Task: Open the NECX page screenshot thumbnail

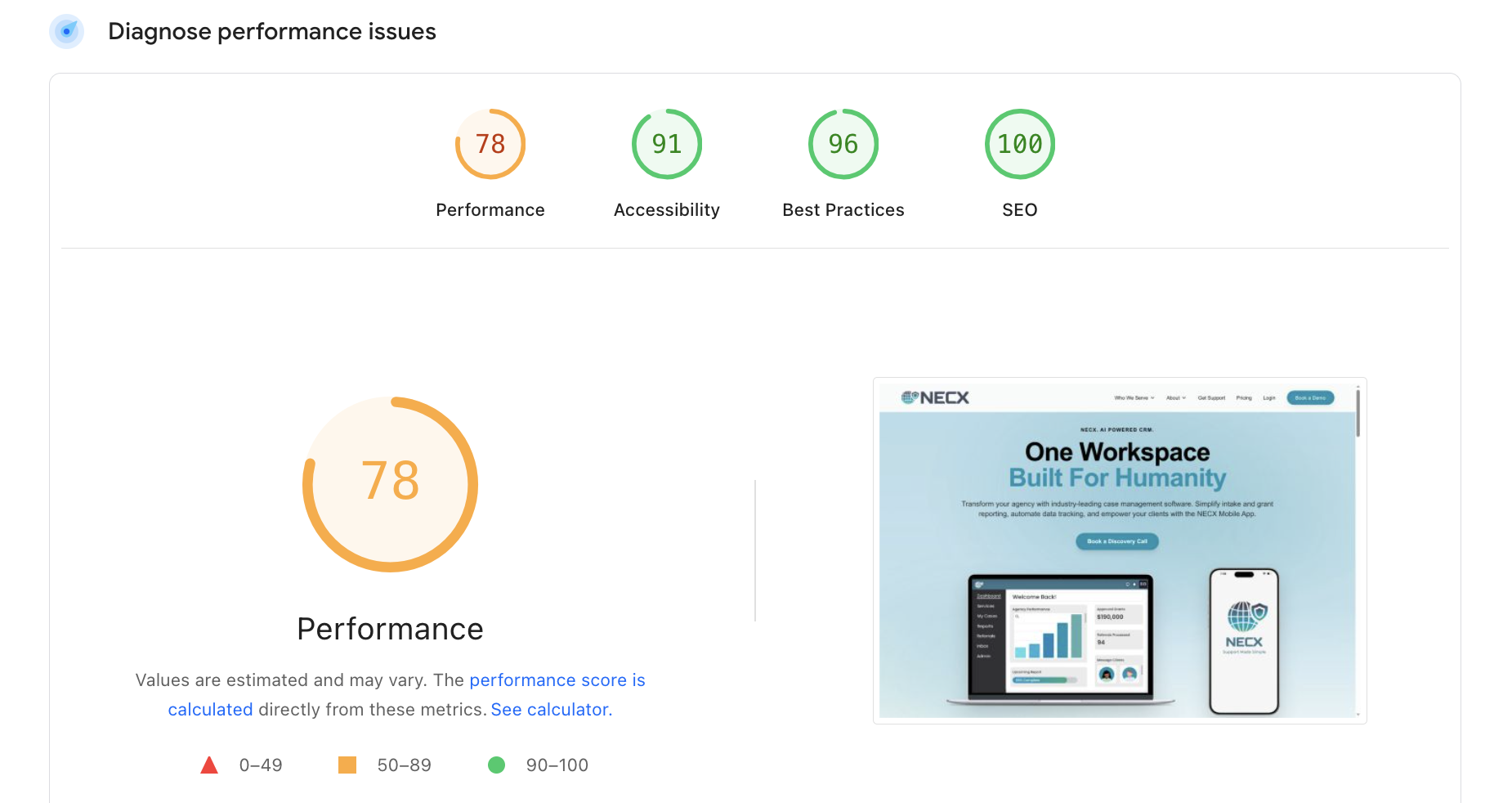Action: point(1120,550)
